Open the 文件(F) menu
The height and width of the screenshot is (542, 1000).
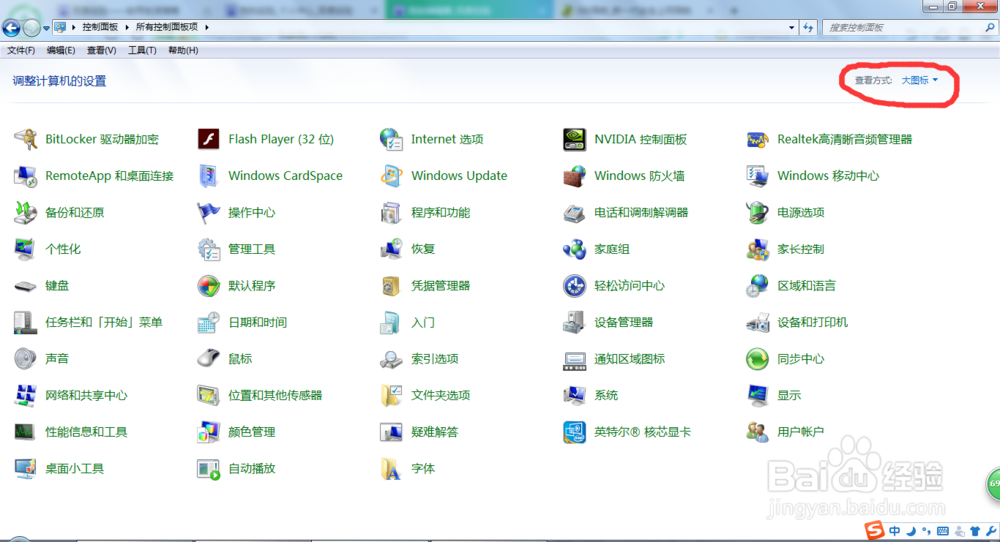click(21, 50)
